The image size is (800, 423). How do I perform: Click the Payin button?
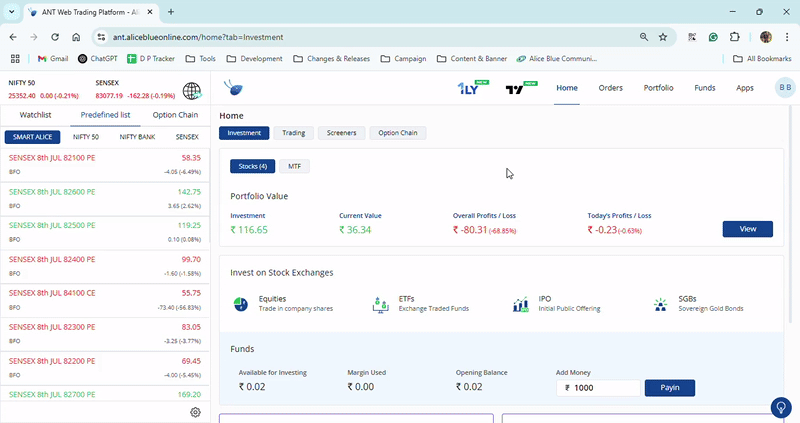click(x=669, y=388)
